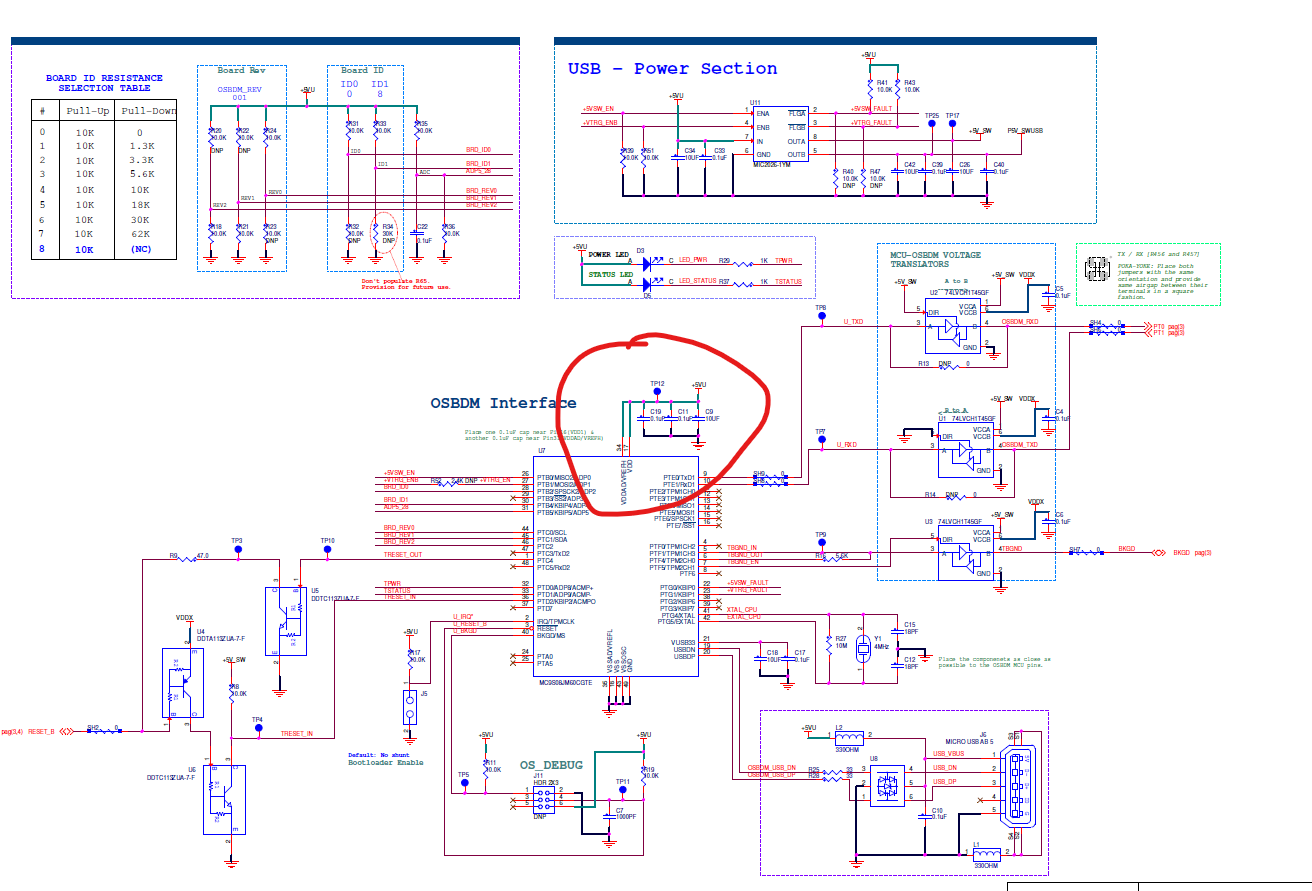Click the U8 USB ESD protection symbol
Image resolution: width=1312 pixels, height=891 pixels.
(x=887, y=786)
